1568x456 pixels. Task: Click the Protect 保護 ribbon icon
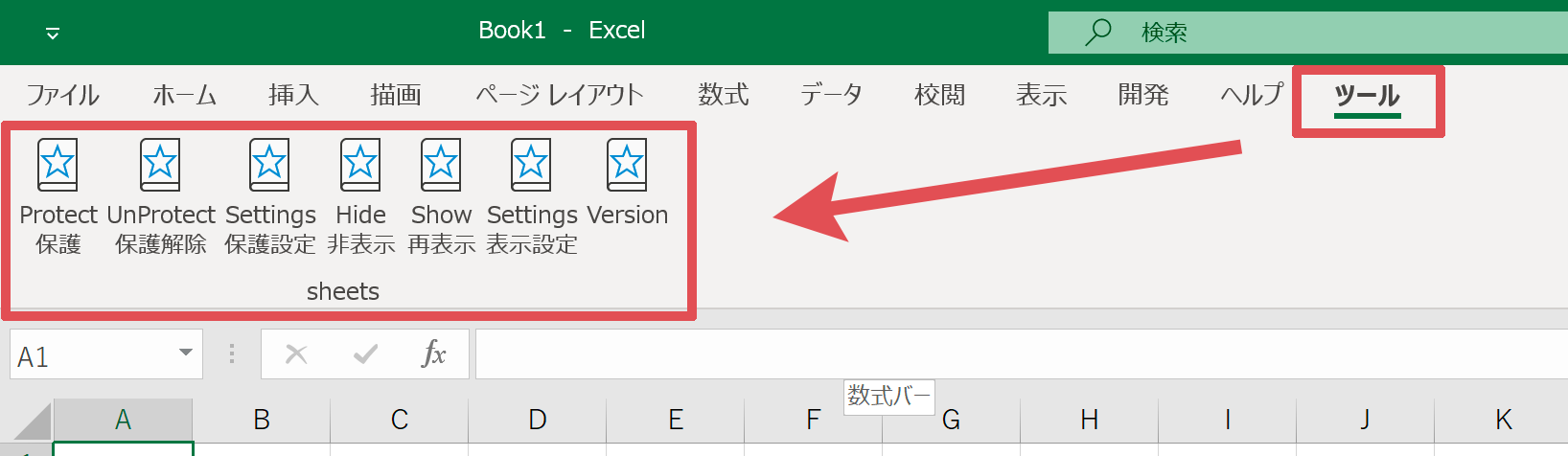pyautogui.click(x=58, y=166)
